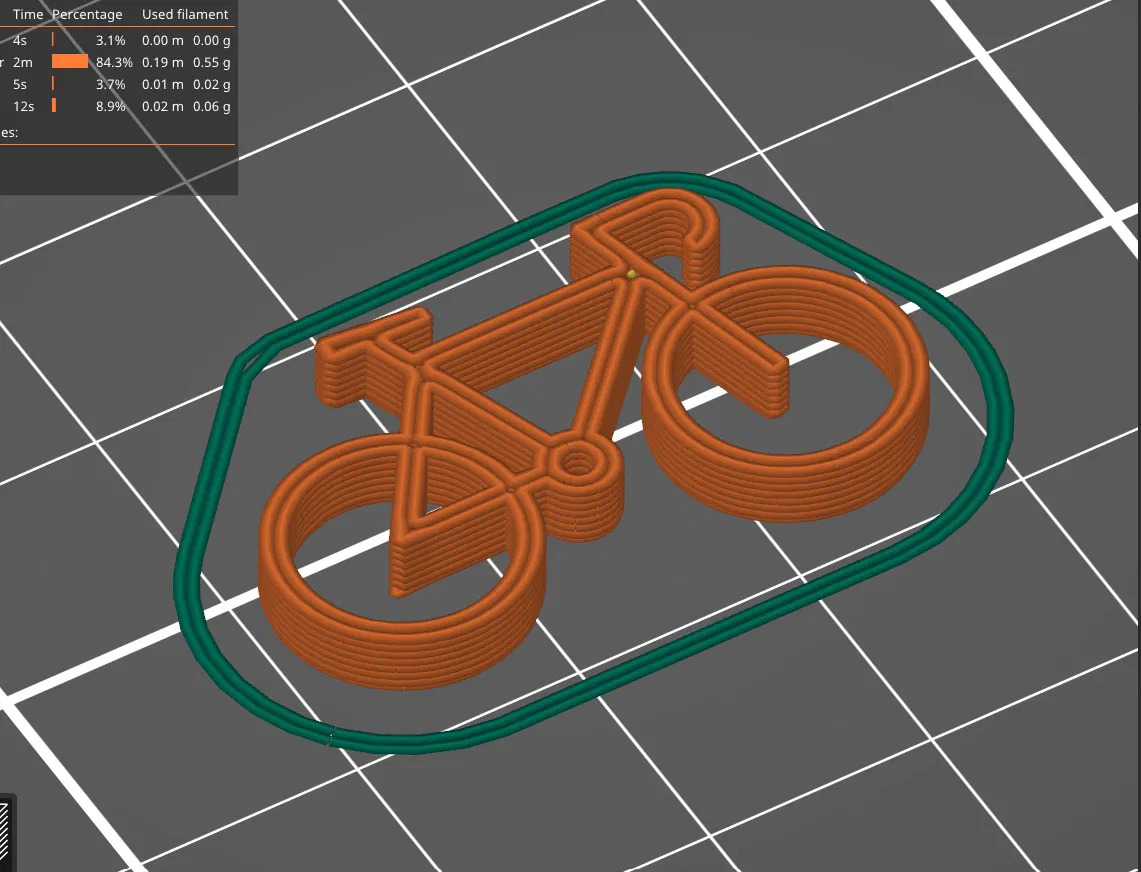This screenshot has width=1141, height=872.
Task: Click the "3.1%" percentage value
Action: pos(111,41)
